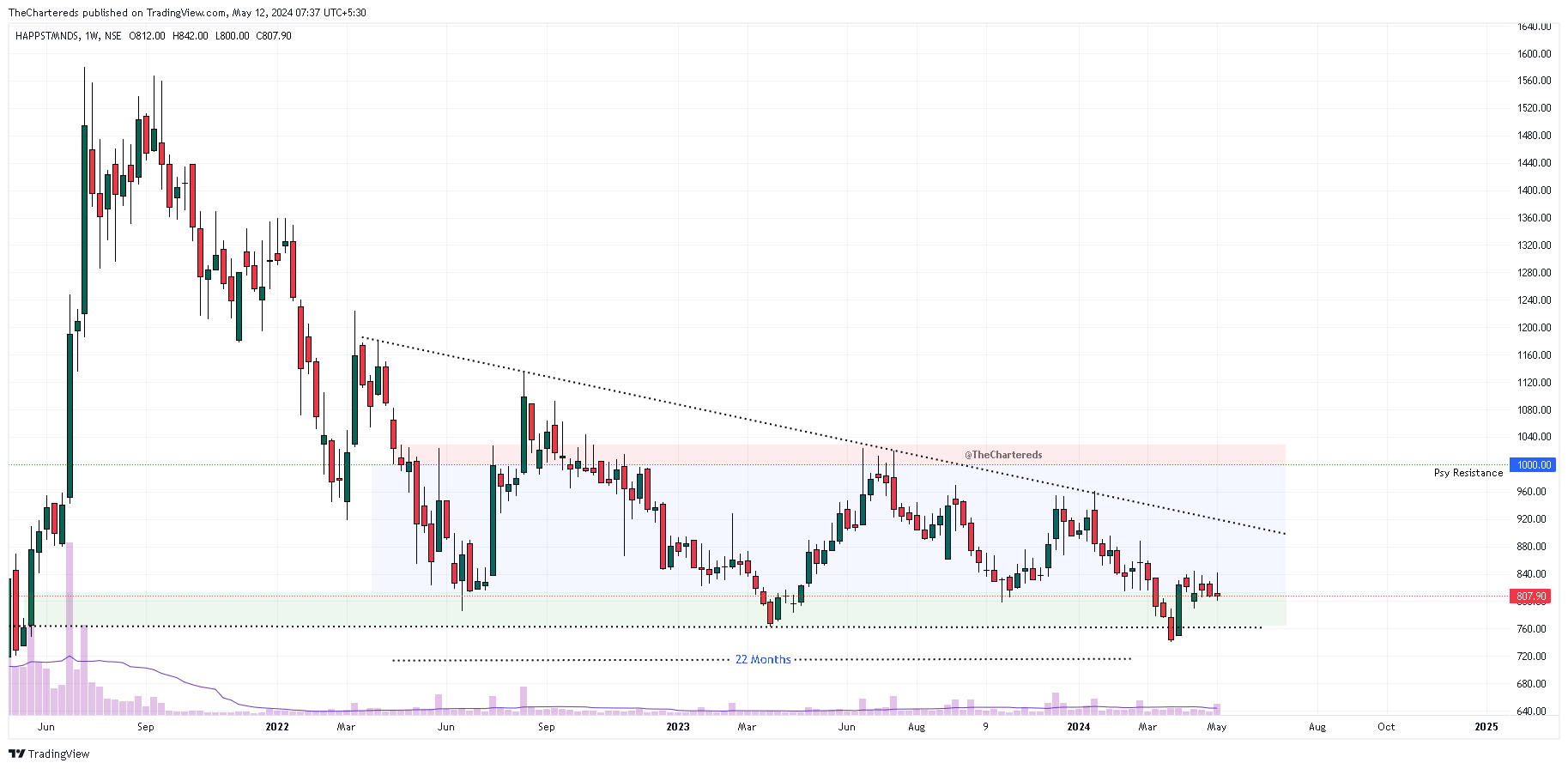Click the 1400.00 price axis label
Image resolution: width=1568 pixels, height=769 pixels.
1534,191
